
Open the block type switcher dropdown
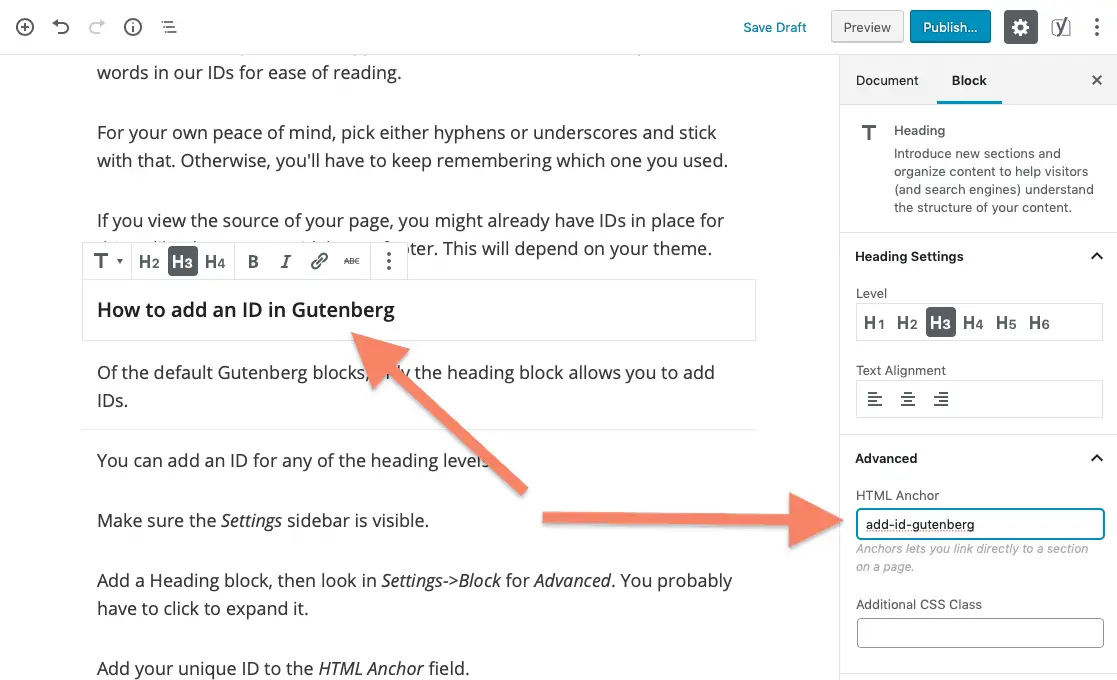point(108,261)
